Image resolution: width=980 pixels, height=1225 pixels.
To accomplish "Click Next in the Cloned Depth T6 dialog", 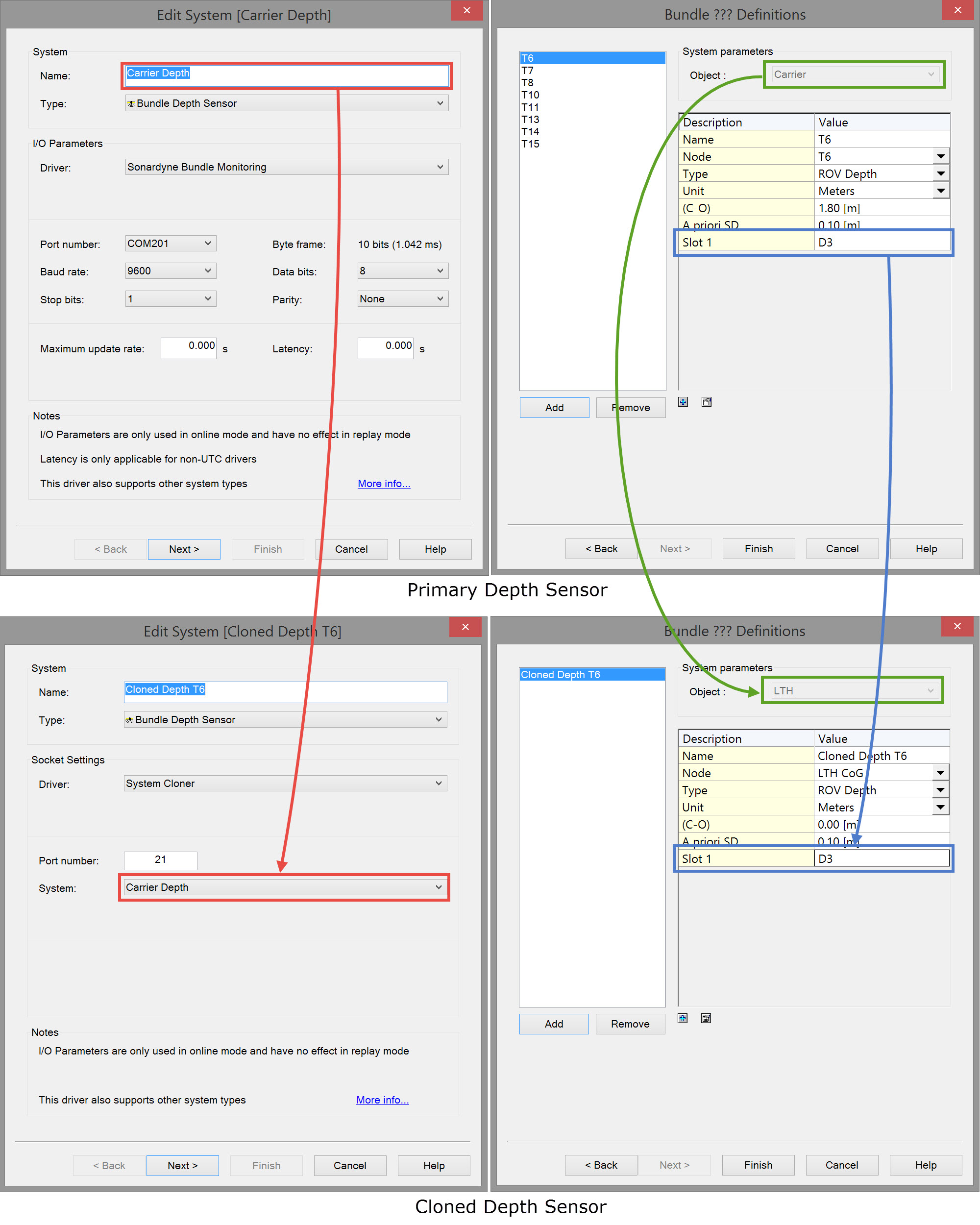I will [182, 1165].
